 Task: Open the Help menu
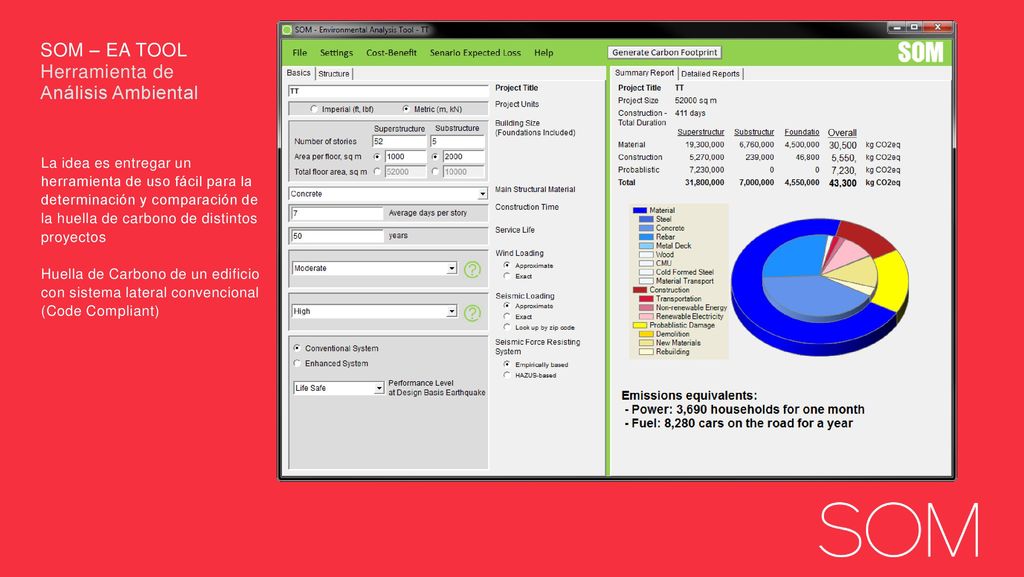543,53
